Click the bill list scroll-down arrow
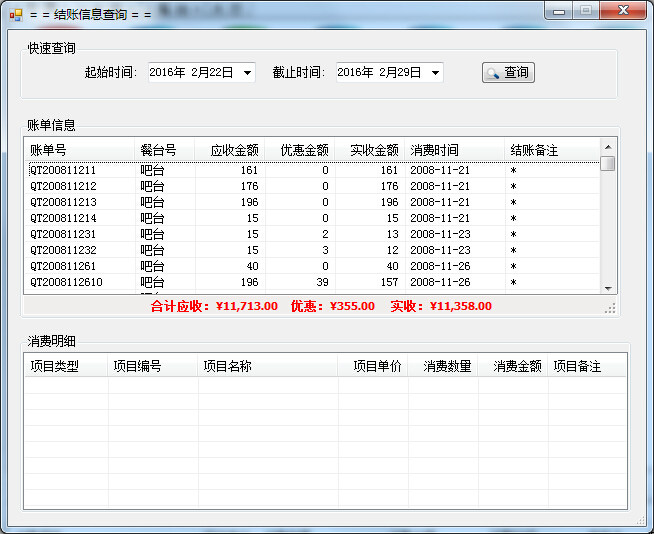 608,288
